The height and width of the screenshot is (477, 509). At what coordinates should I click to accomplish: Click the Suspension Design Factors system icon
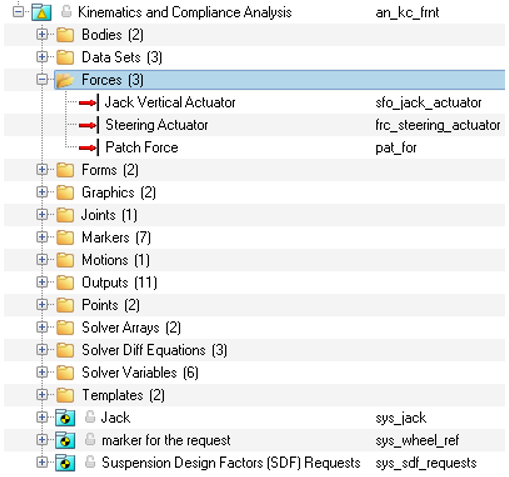pyautogui.click(x=65, y=463)
